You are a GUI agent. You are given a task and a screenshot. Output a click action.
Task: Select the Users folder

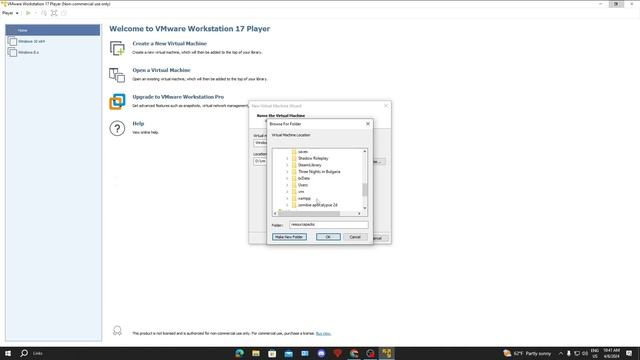coord(303,185)
